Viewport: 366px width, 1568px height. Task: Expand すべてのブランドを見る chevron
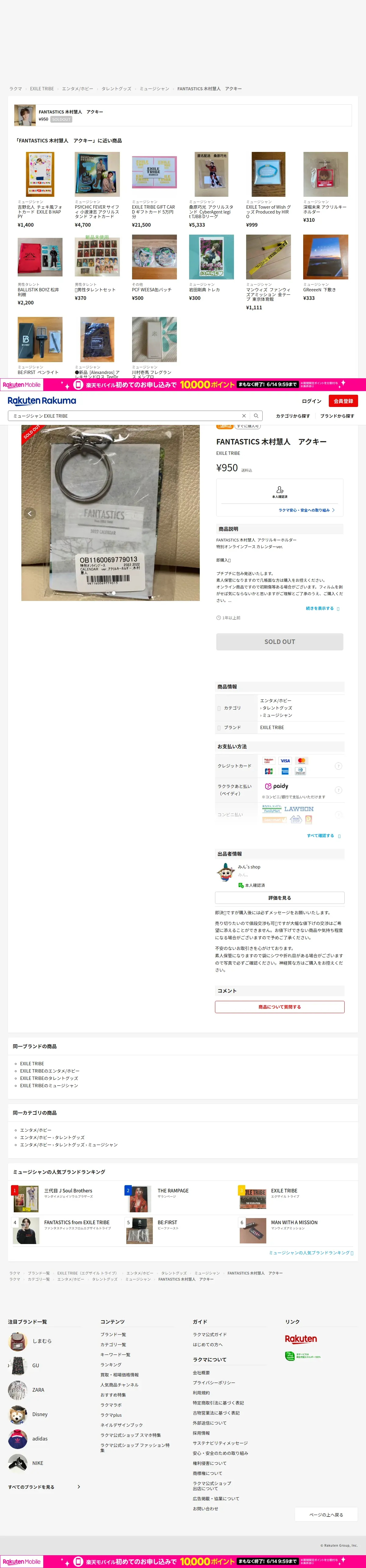point(79,1487)
